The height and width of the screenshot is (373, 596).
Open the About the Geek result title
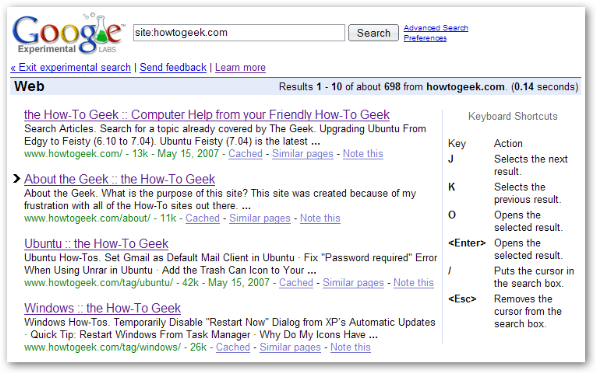pos(120,179)
